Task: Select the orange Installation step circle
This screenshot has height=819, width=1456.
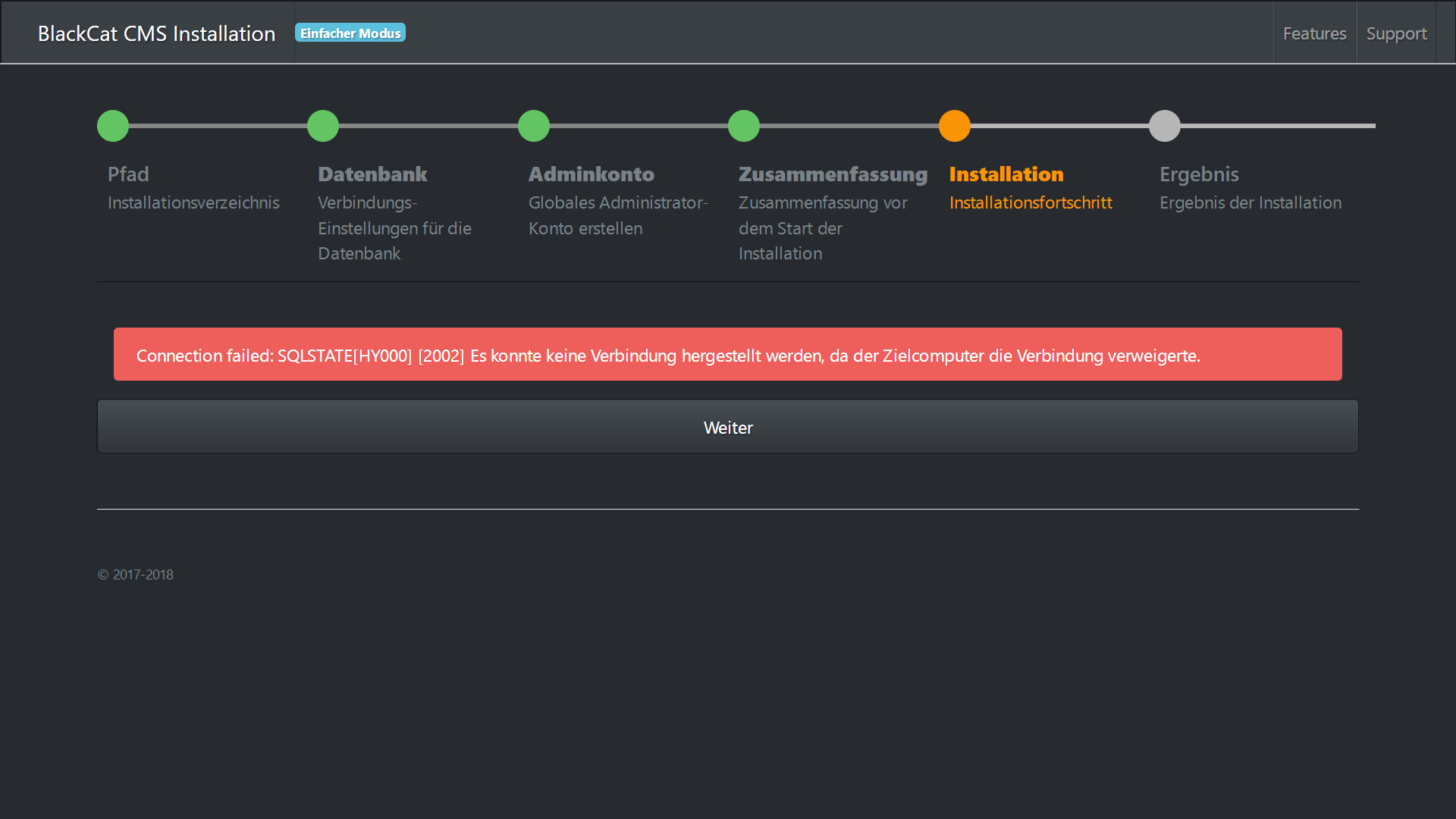Action: click(x=955, y=126)
